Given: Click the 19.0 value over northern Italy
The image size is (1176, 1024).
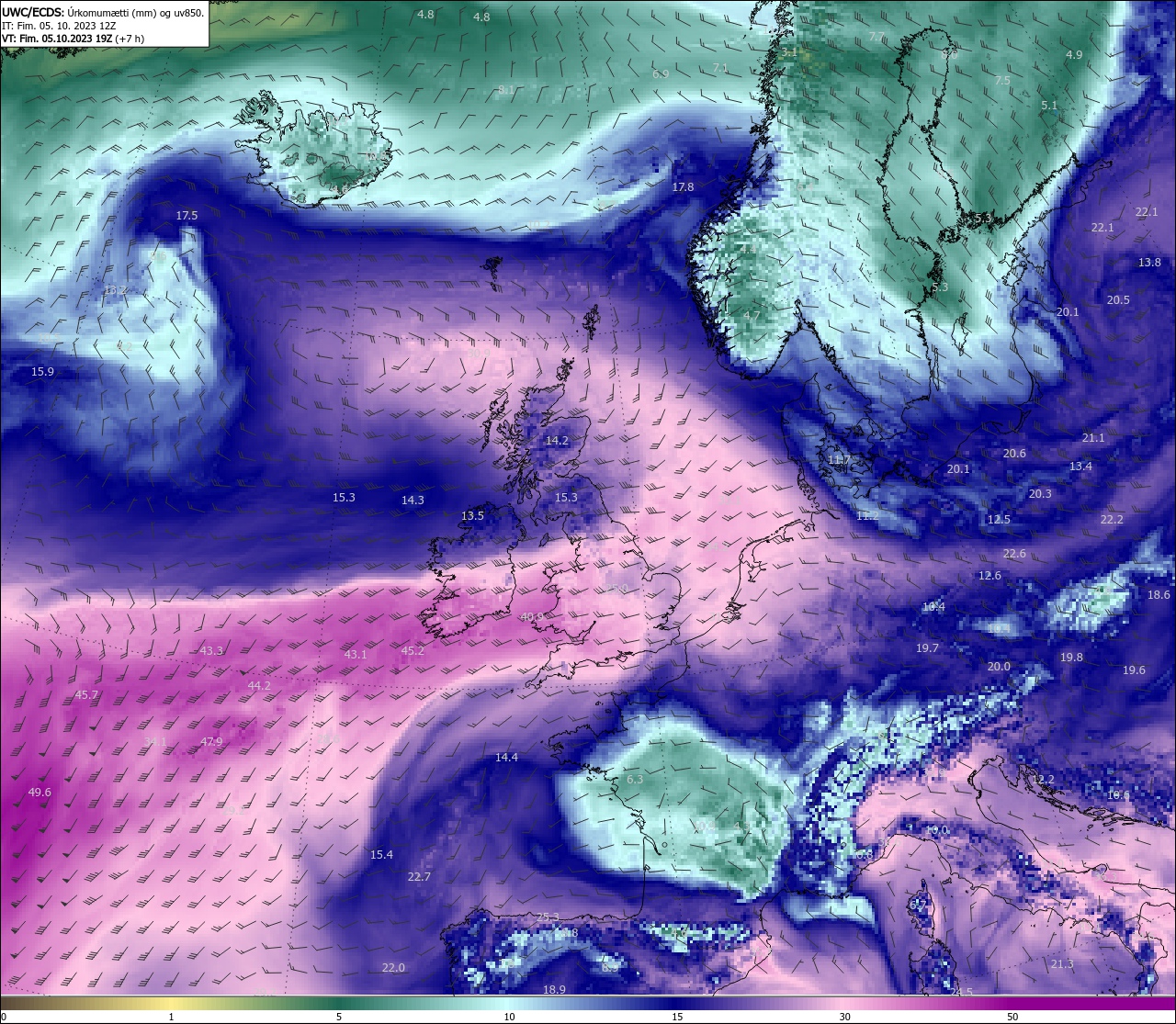Looking at the screenshot, I should tap(936, 829).
